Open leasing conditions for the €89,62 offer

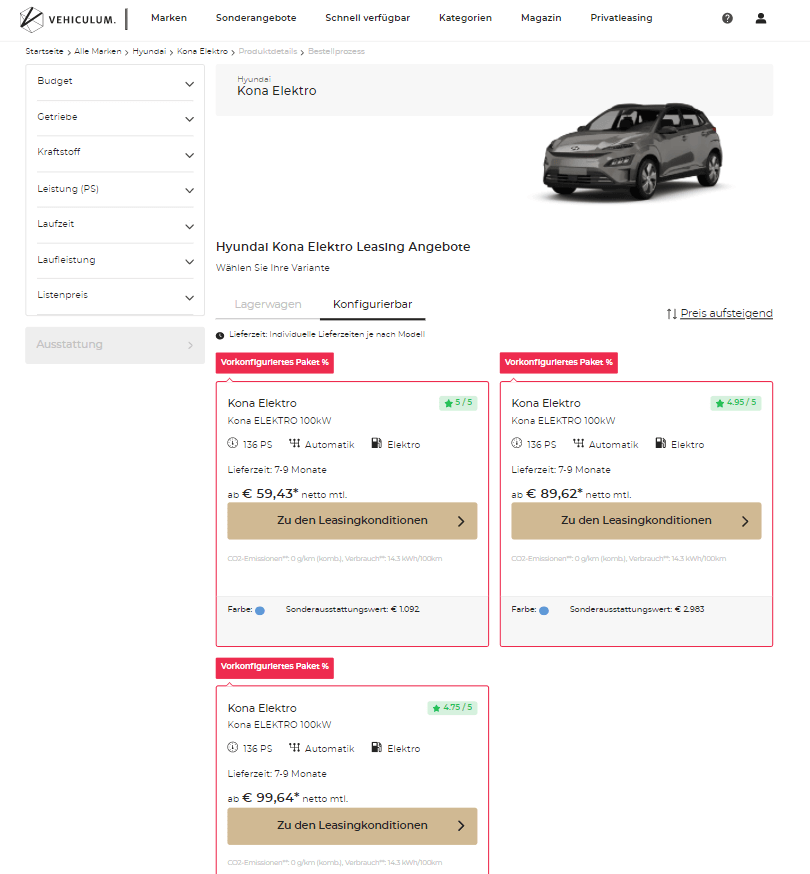(x=636, y=521)
